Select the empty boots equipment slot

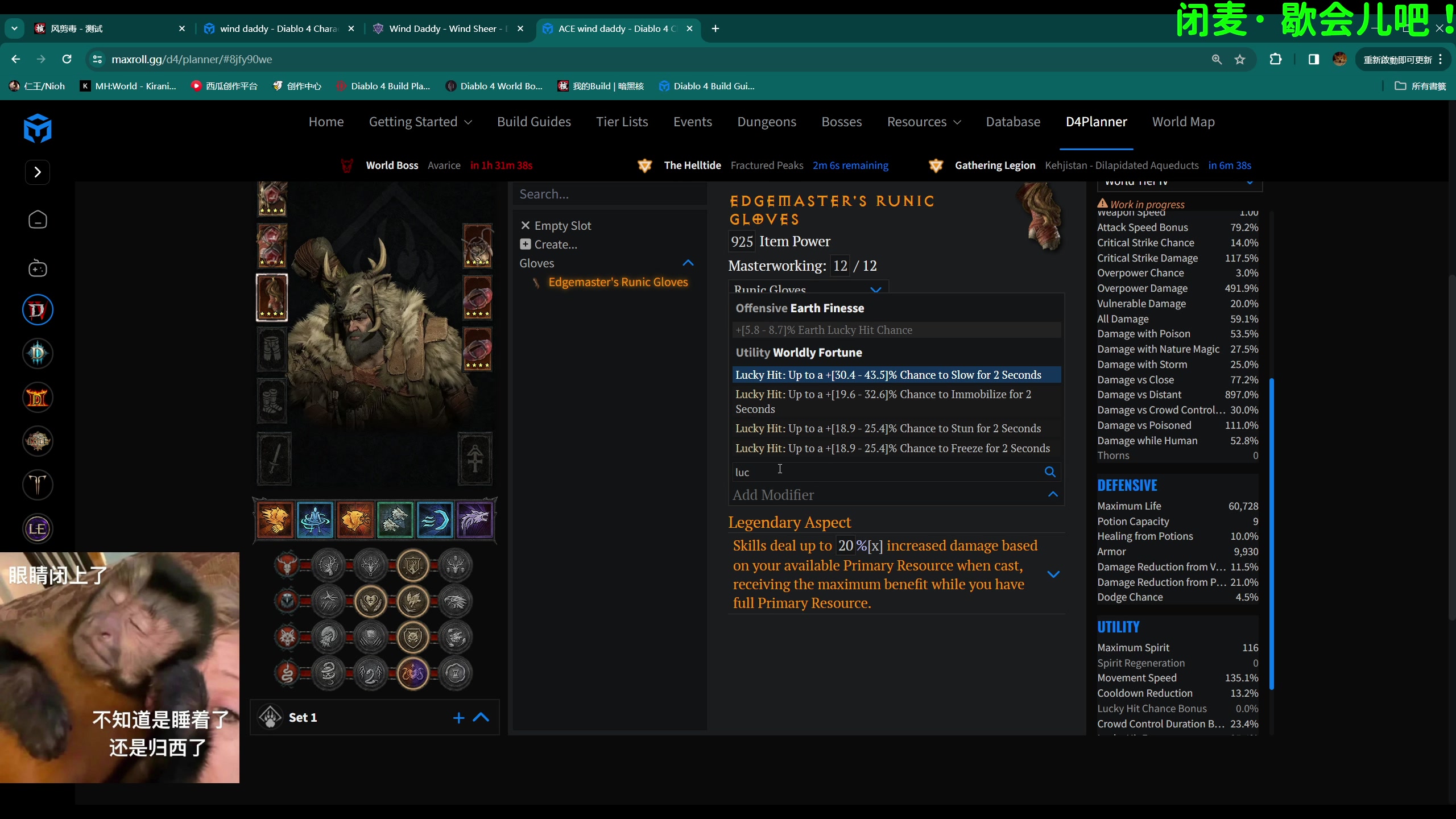(x=272, y=401)
